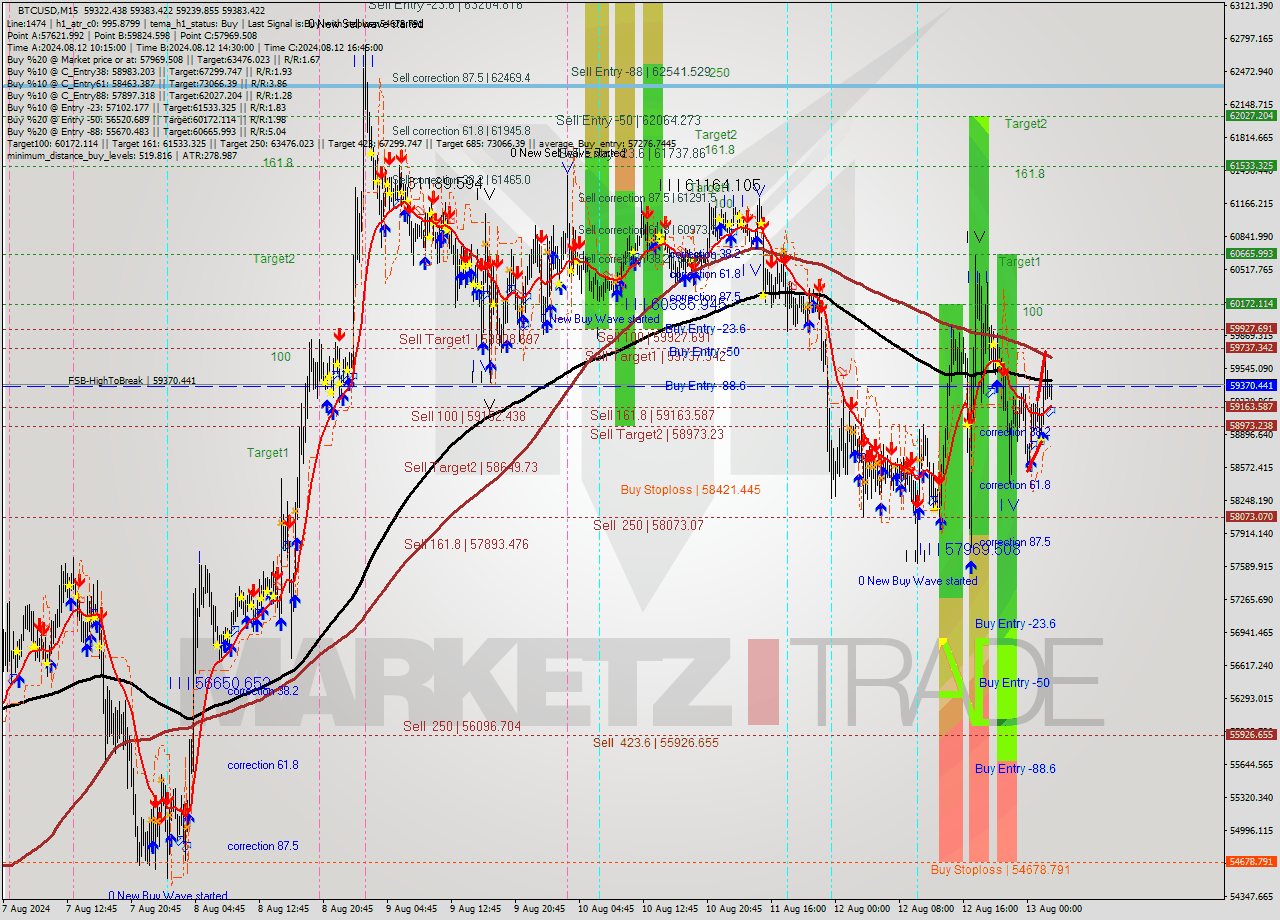Click the '11 Aug 16:00' time axis label
The height and width of the screenshot is (920, 1280).
(798, 909)
